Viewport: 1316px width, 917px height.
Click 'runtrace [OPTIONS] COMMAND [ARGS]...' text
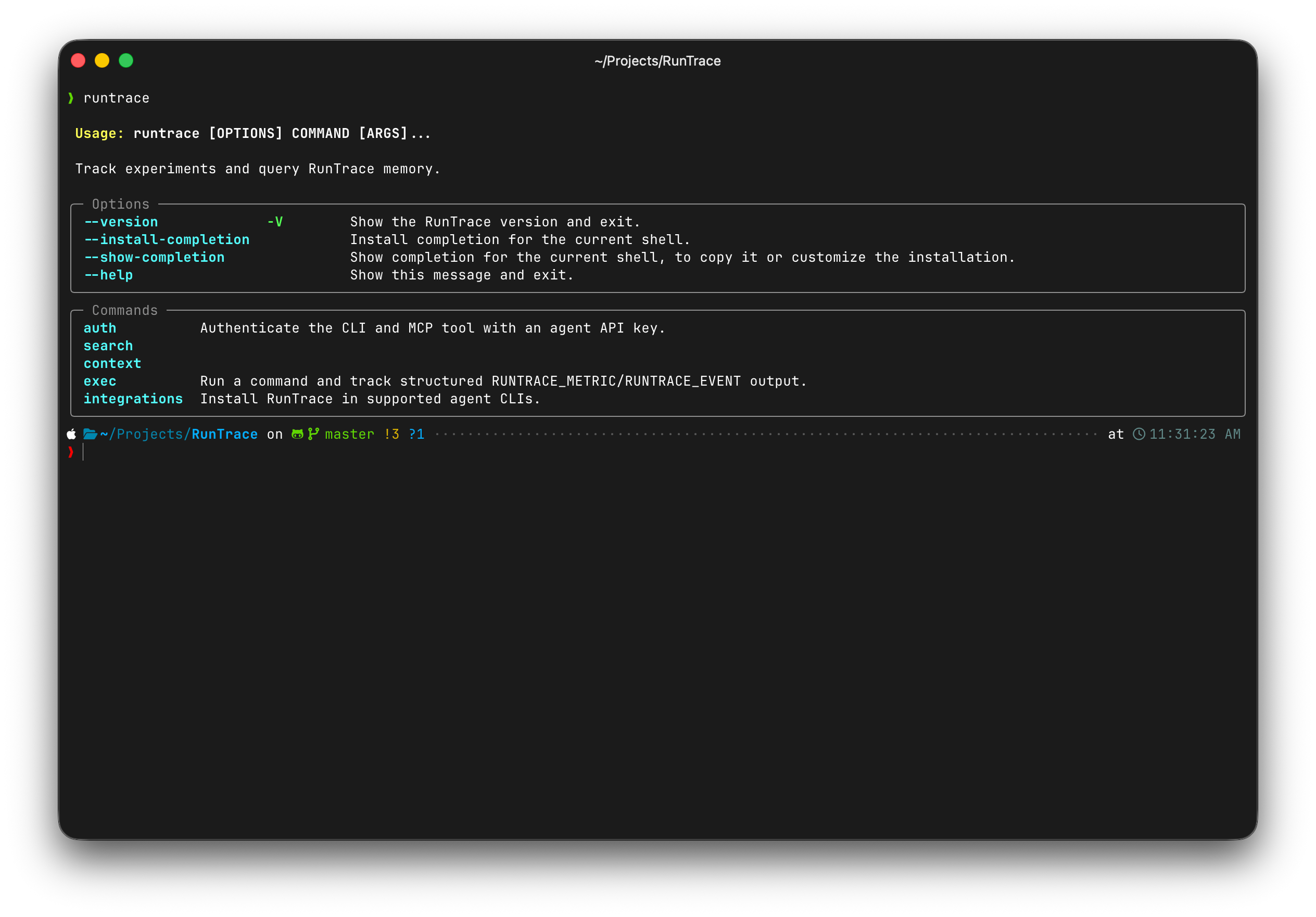[x=282, y=134]
